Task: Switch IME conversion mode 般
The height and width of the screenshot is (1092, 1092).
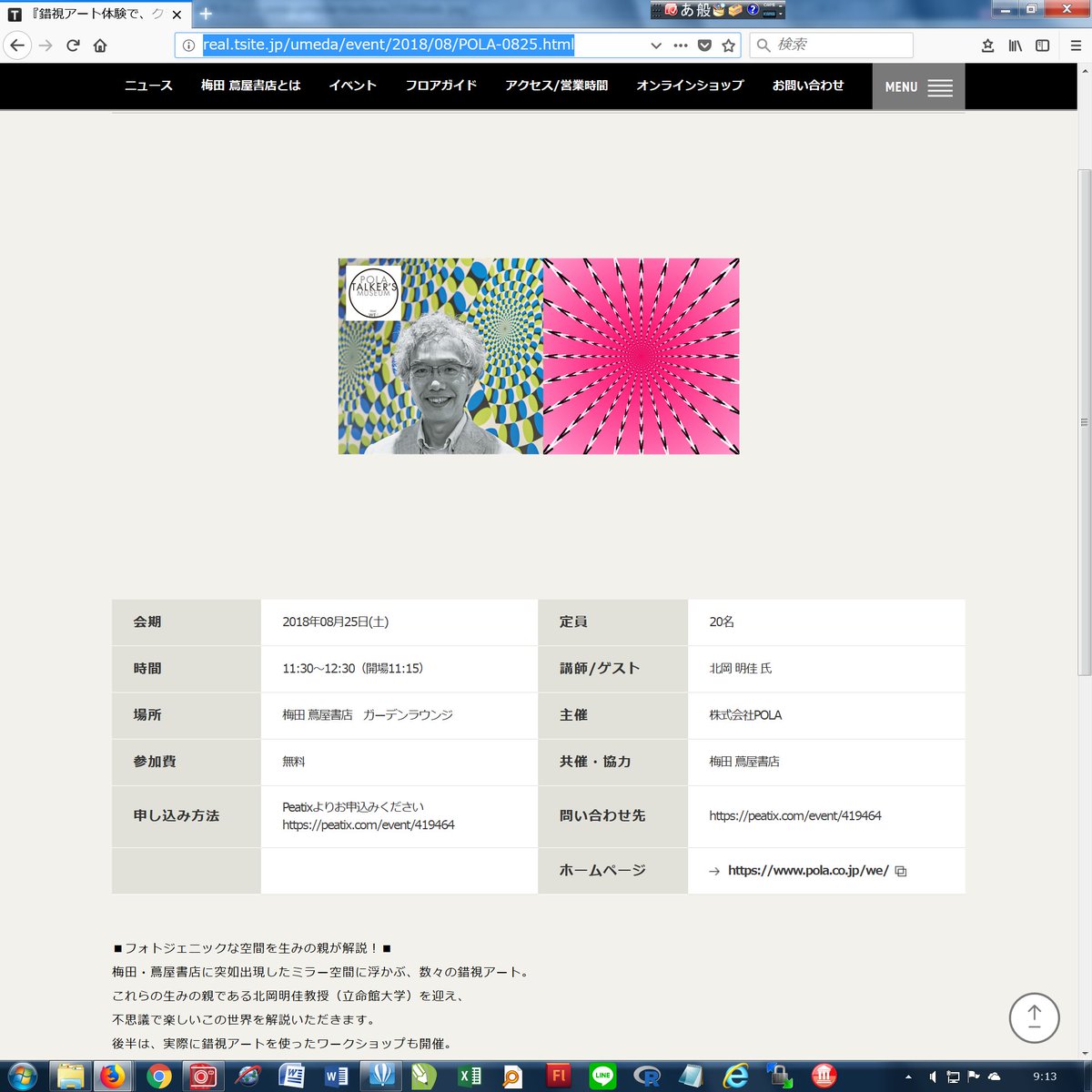Action: (x=703, y=10)
